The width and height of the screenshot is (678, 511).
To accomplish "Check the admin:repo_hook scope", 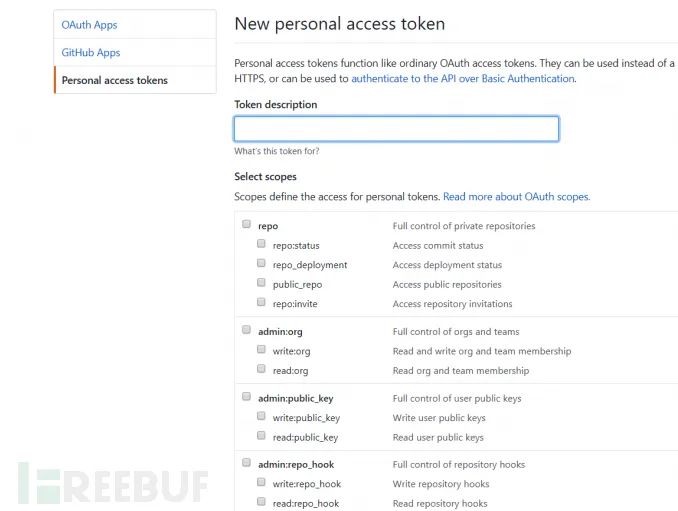I will coord(246,463).
